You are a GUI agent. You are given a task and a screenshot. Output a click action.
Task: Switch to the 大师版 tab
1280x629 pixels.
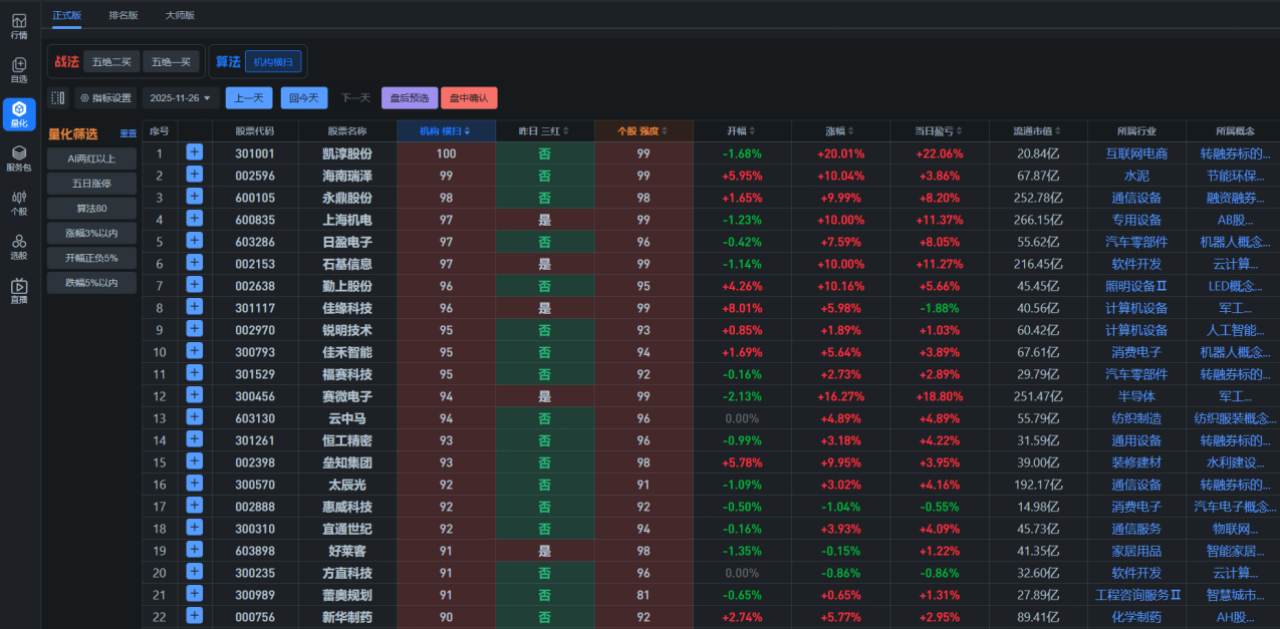click(180, 15)
